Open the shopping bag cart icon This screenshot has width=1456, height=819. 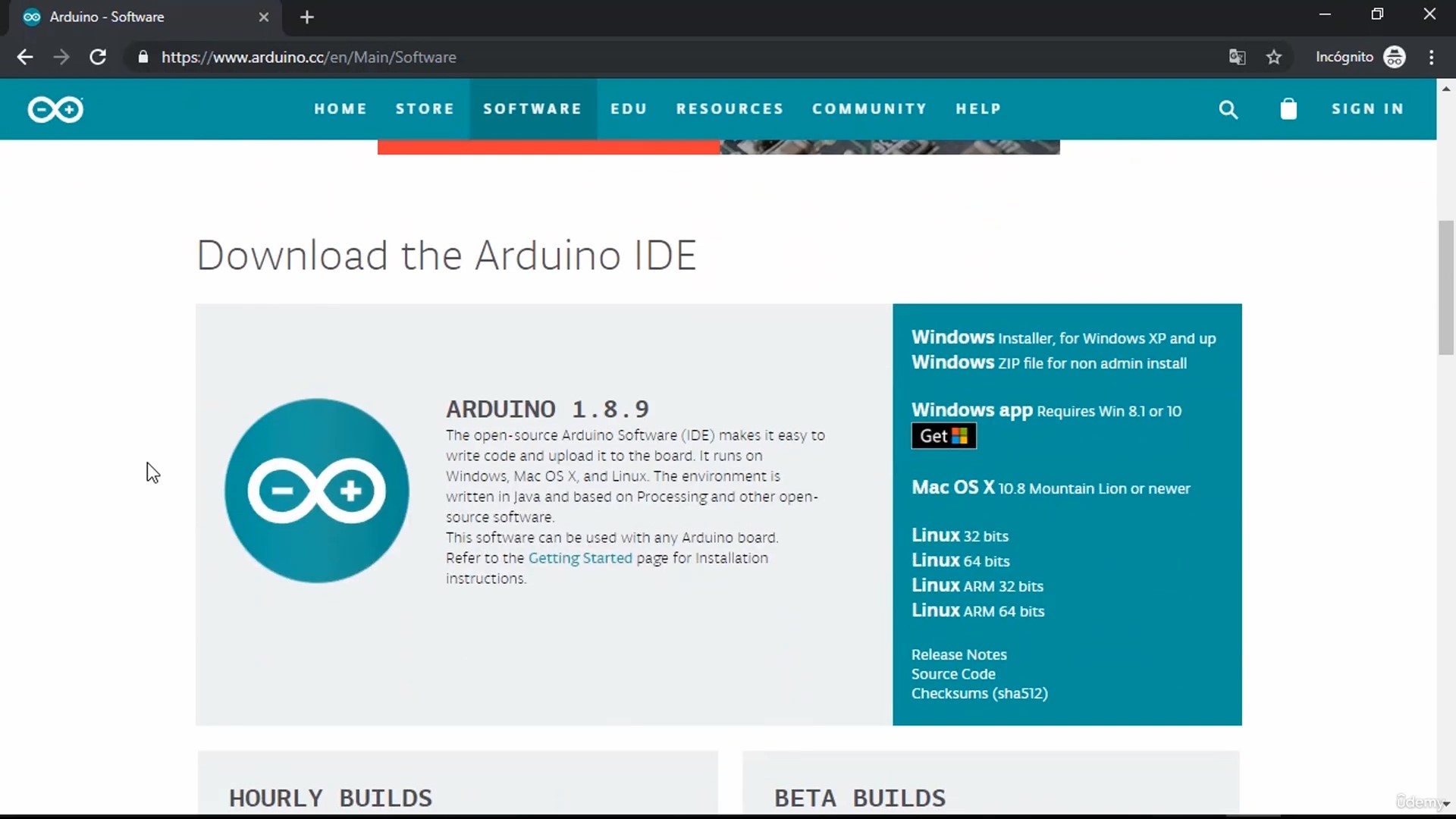pos(1288,109)
